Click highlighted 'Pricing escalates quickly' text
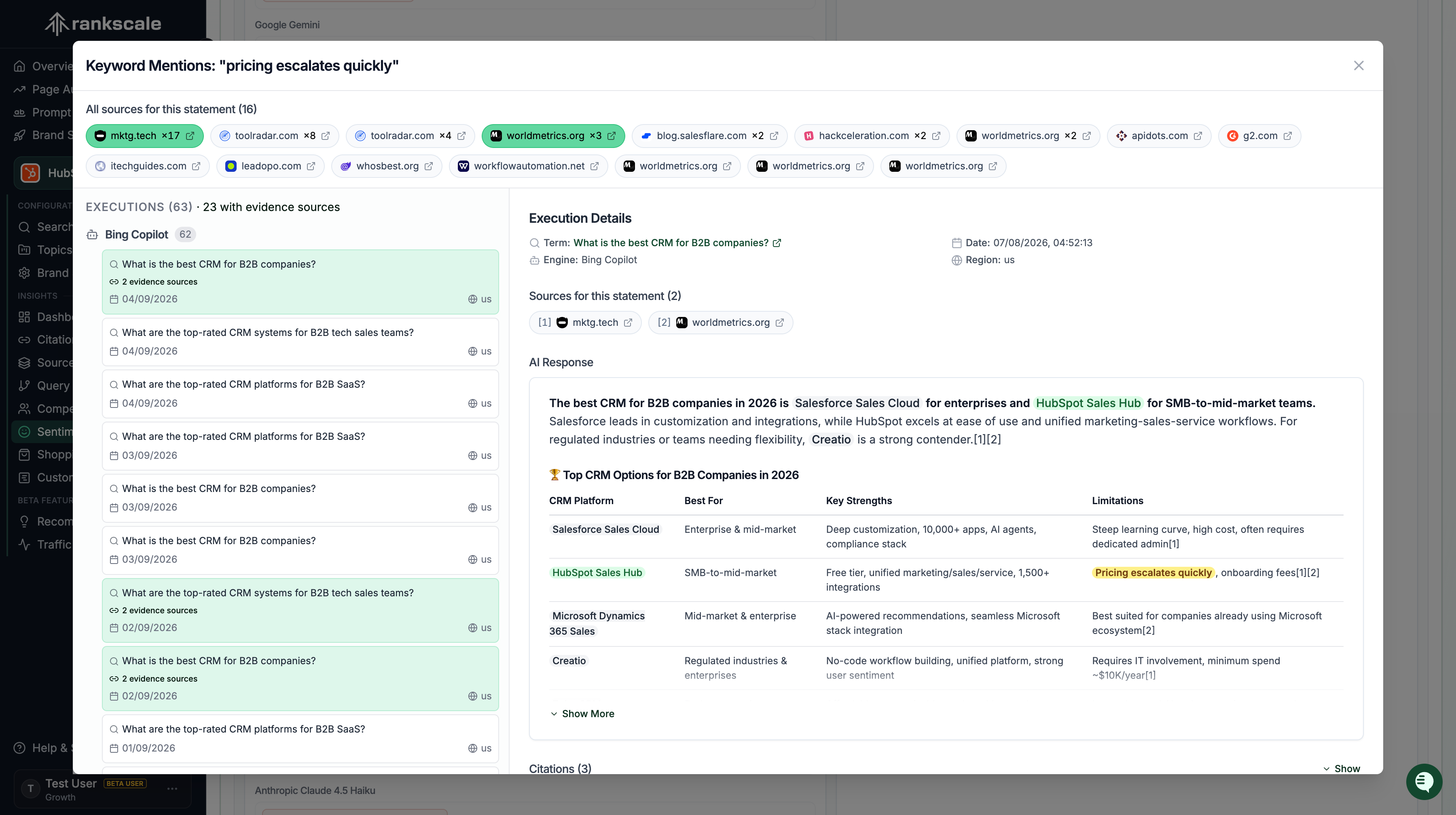The image size is (1456, 815). point(1153,573)
